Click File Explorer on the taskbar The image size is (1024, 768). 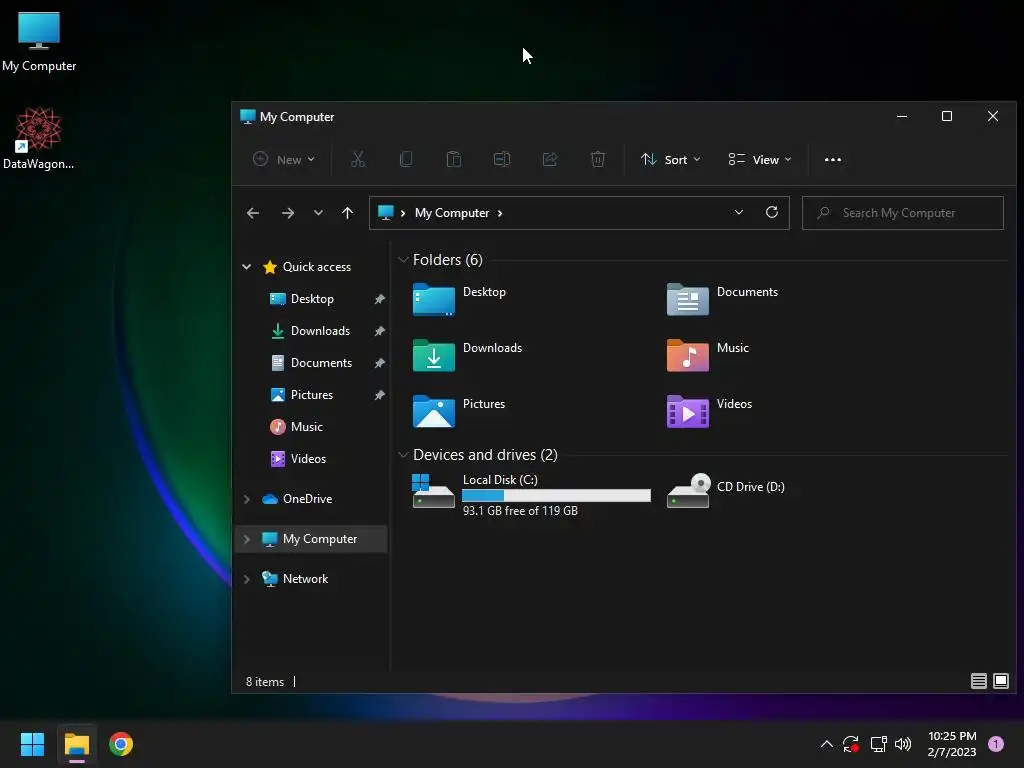[x=76, y=744]
